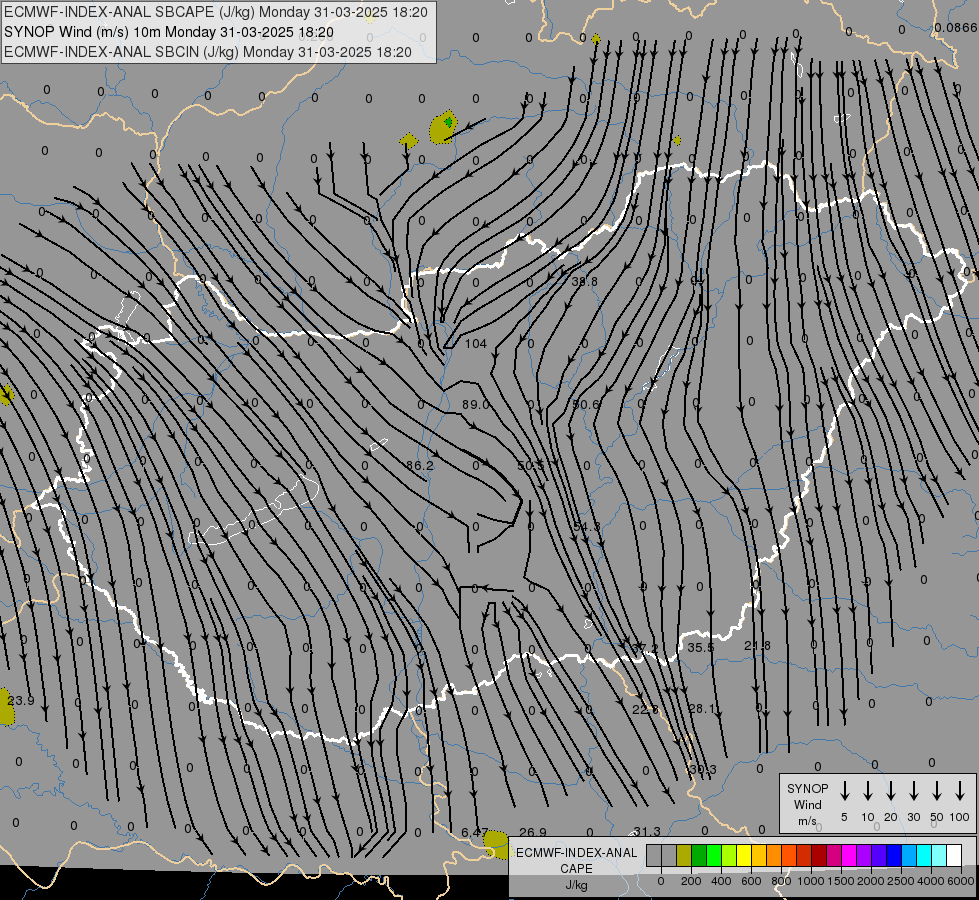979x900 pixels.
Task: Click the legend tick label 6000
Action: coord(962,881)
